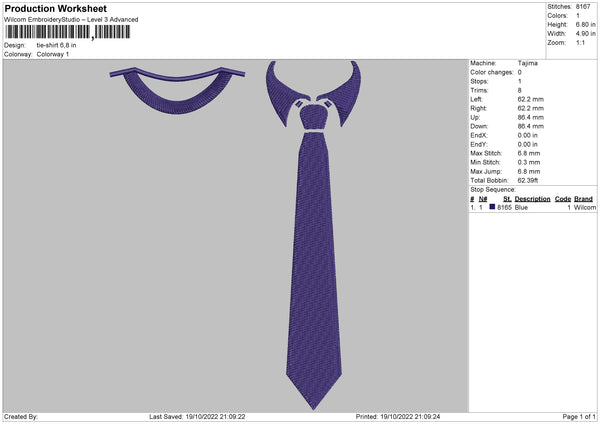Click the 'Wilcom' brand cell
The height and width of the screenshot is (424, 600).
(x=585, y=207)
